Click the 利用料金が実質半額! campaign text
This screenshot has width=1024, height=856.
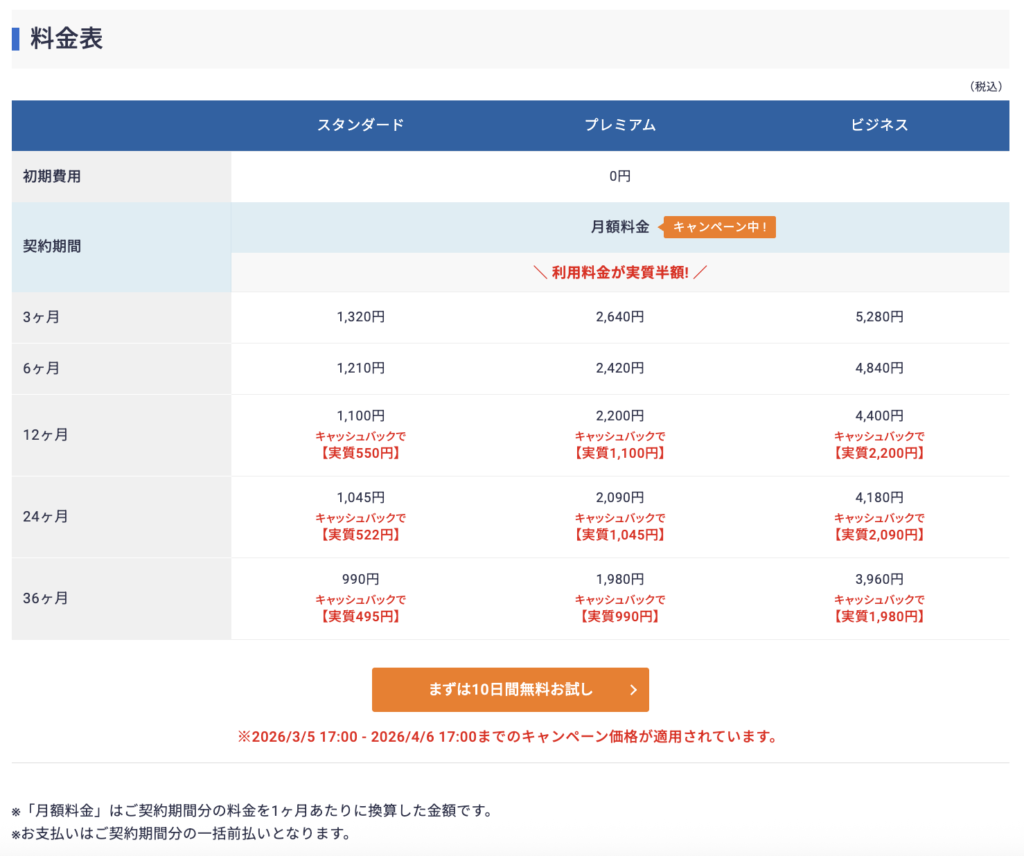(620, 273)
